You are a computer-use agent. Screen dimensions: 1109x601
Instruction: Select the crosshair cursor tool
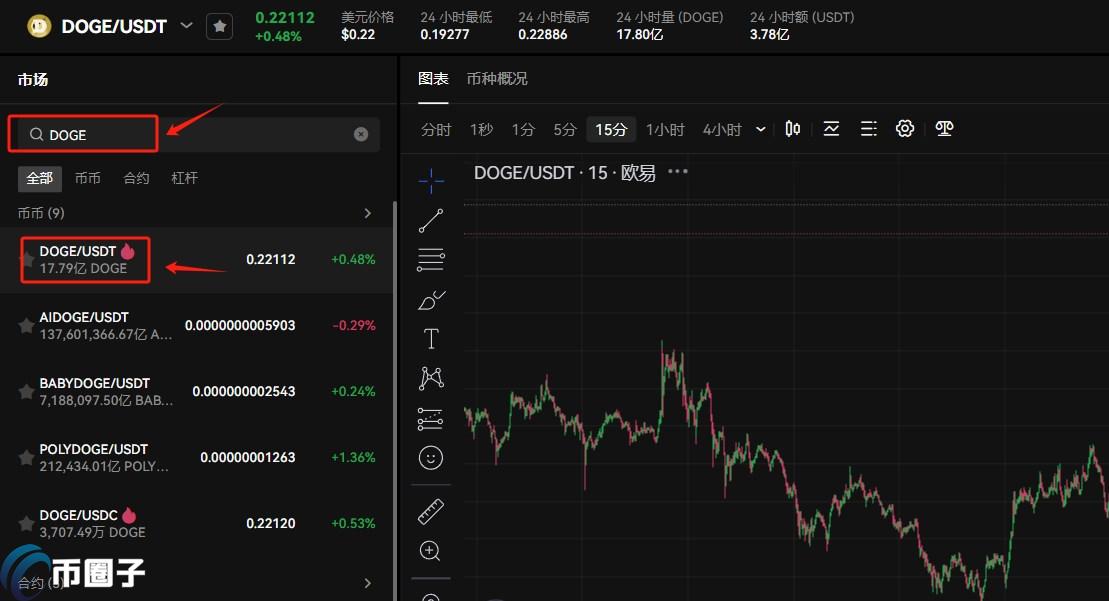(x=431, y=181)
